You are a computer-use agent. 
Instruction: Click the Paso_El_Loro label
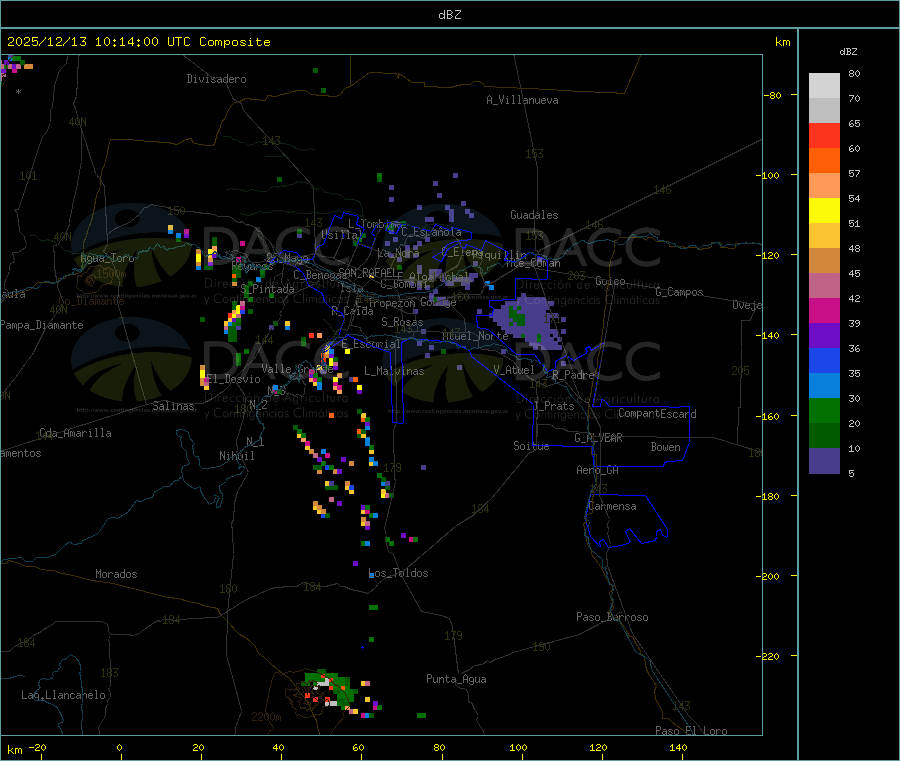coord(692,731)
